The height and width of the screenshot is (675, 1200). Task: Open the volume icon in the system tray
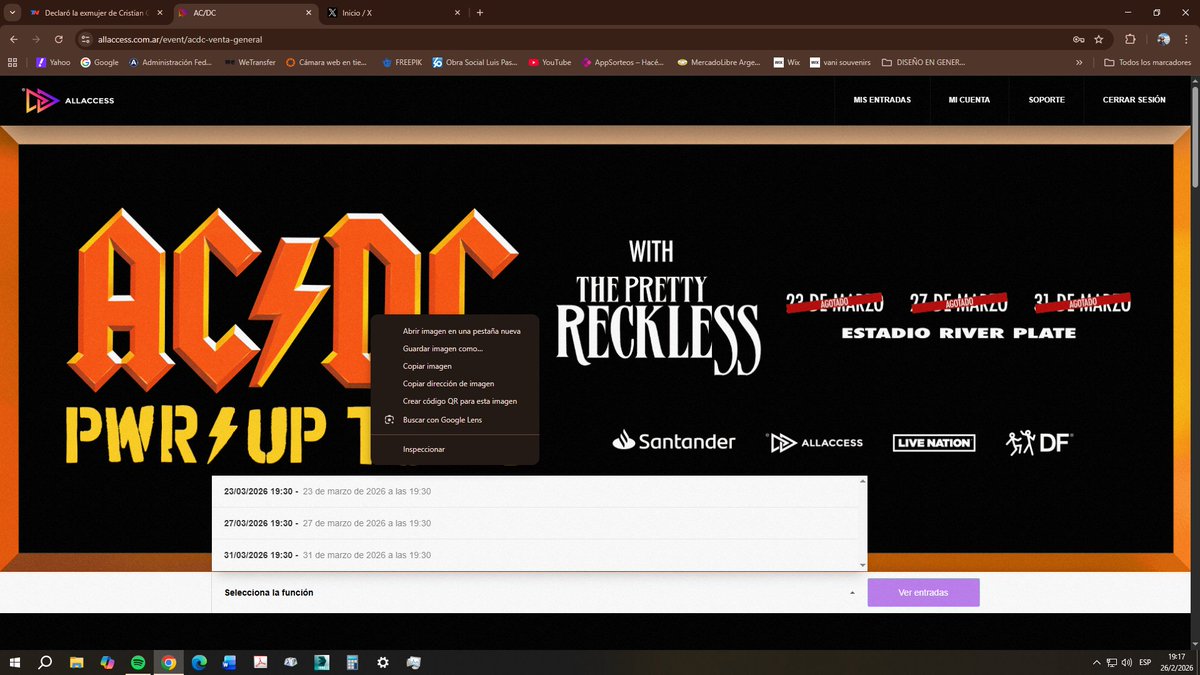(1128, 663)
